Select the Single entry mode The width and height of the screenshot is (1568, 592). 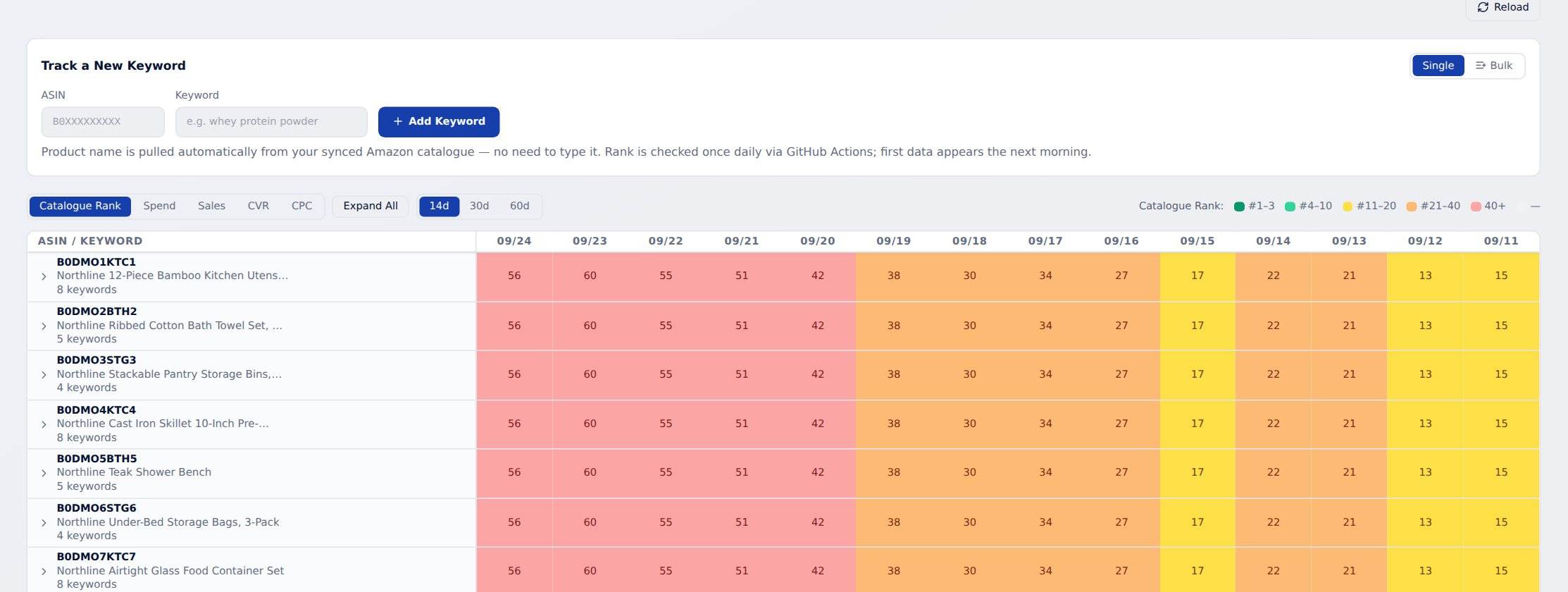pyautogui.click(x=1438, y=66)
